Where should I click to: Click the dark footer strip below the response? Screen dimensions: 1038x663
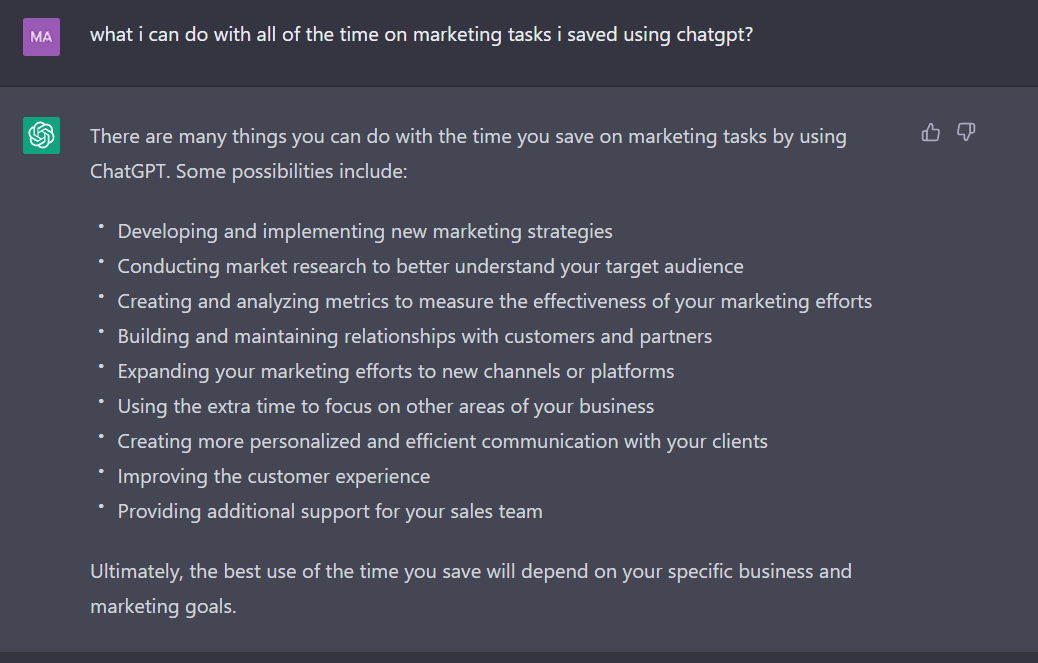pyautogui.click(x=519, y=657)
